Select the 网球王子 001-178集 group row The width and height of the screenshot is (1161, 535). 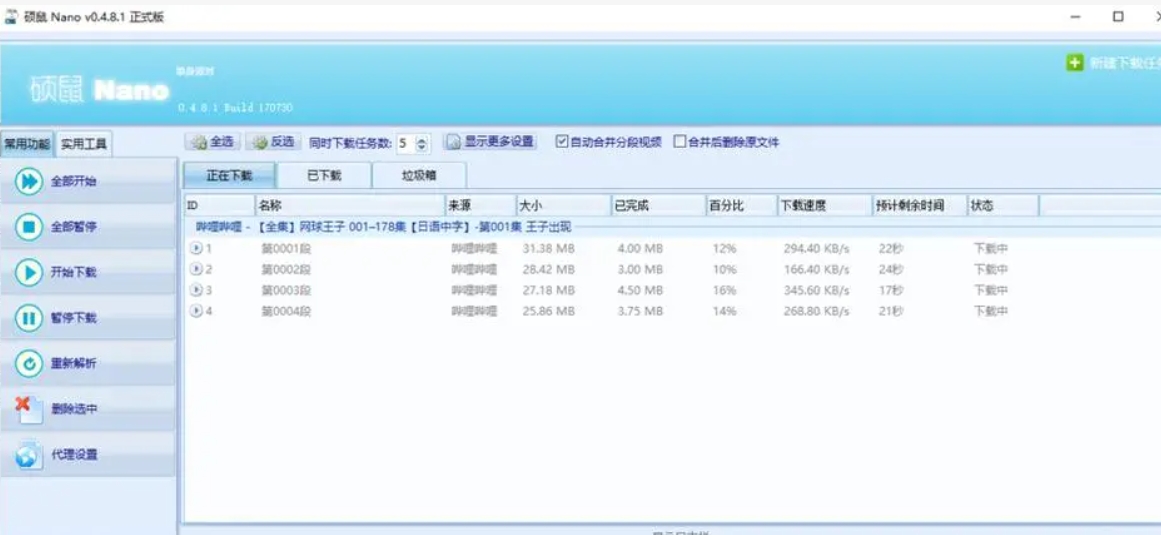[384, 227]
